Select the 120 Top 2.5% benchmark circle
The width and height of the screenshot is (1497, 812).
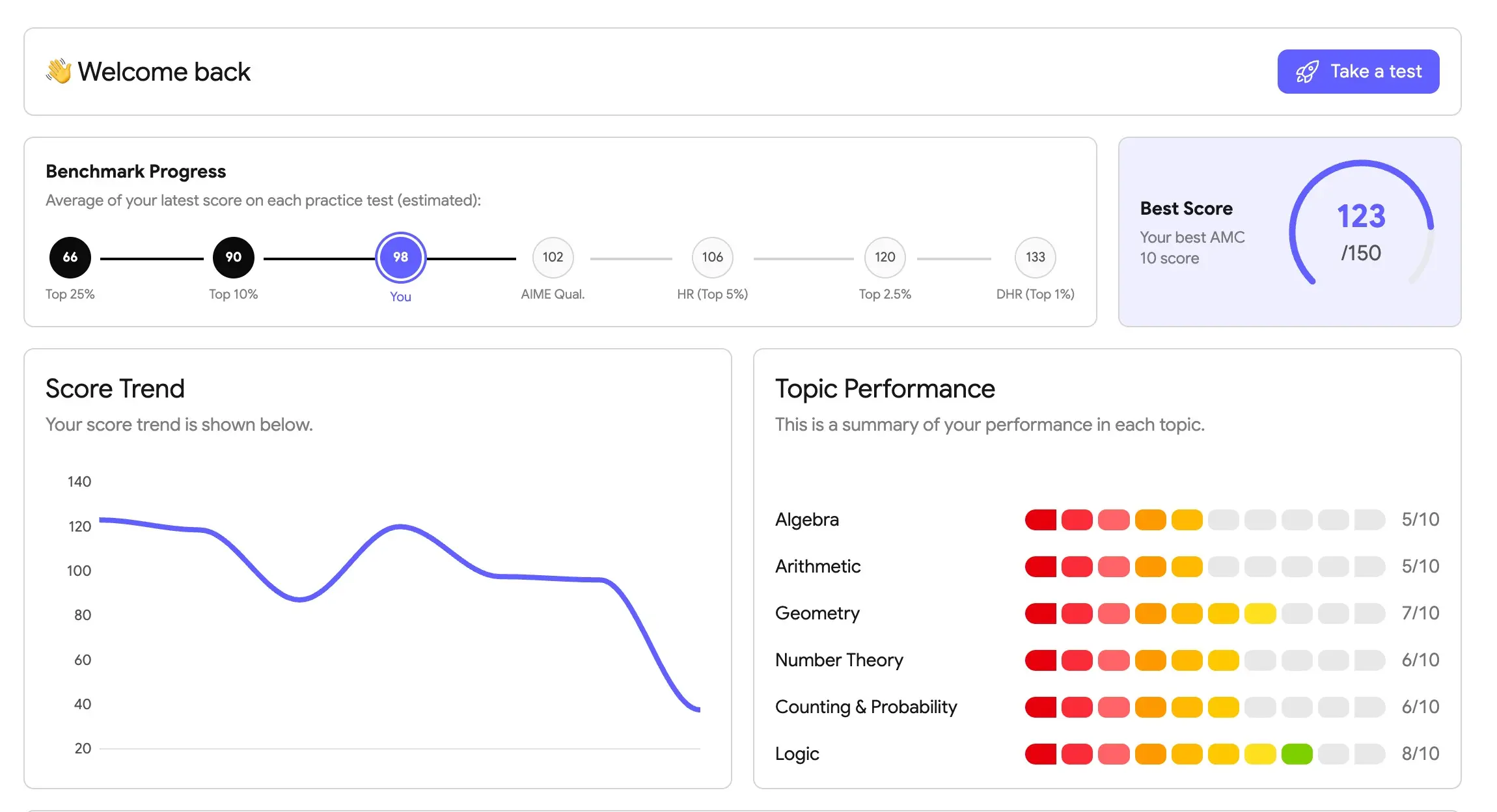pos(885,257)
